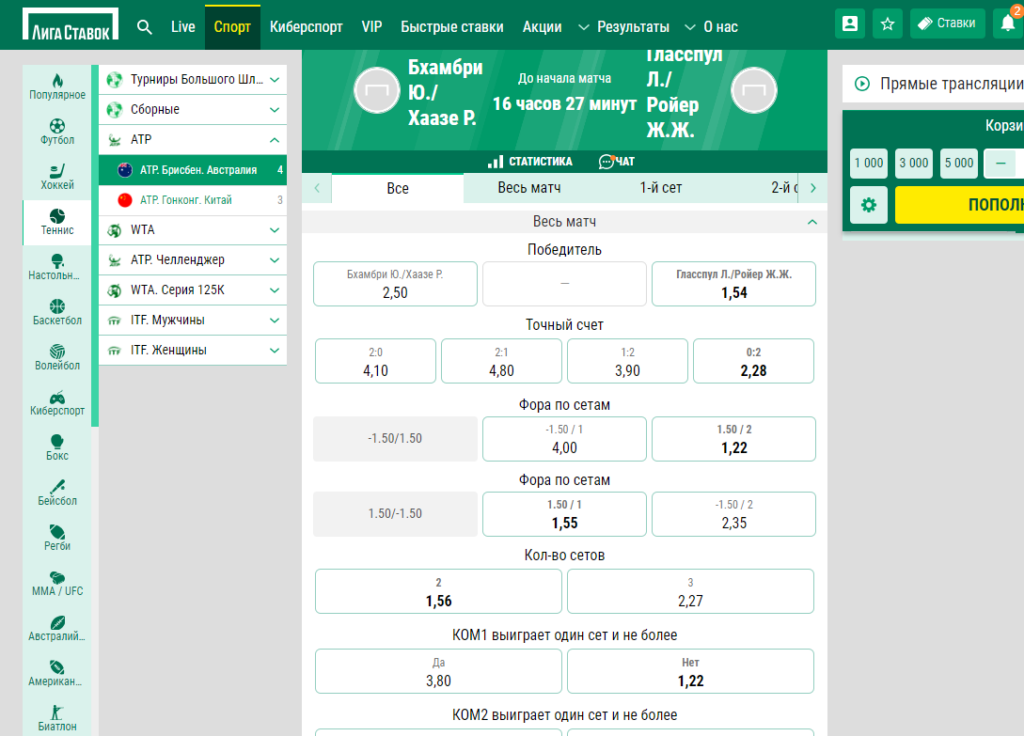Open favorites star icon in header

(887, 24)
